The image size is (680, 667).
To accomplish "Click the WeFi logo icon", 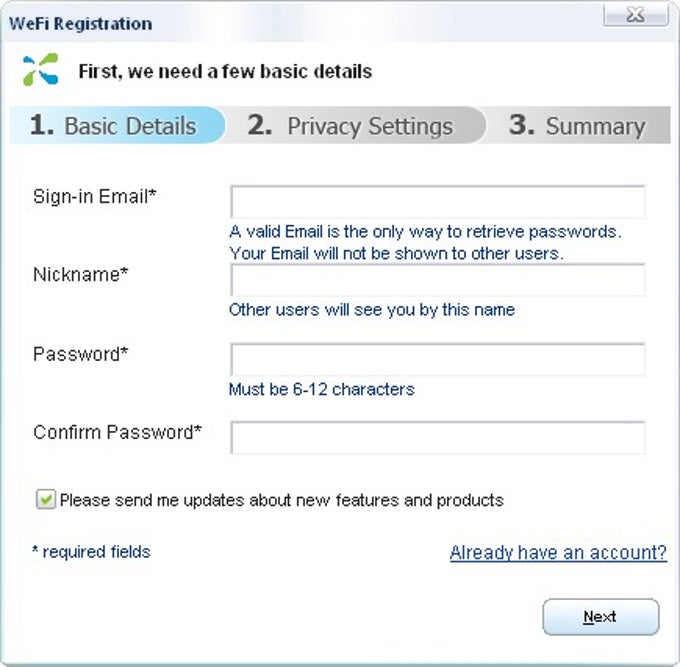I will [40, 69].
